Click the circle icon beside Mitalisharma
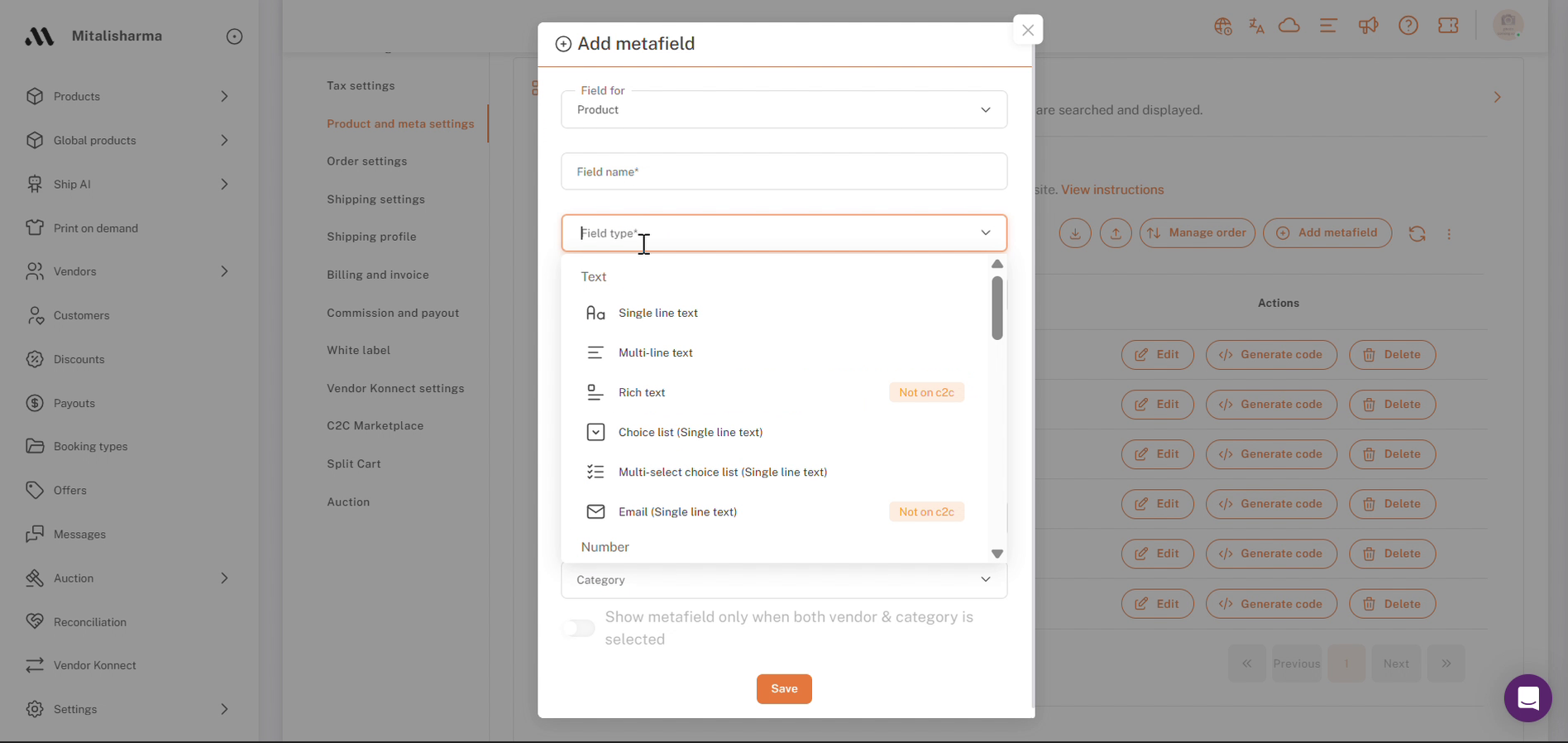Screen dimensions: 1568x743 tap(234, 36)
